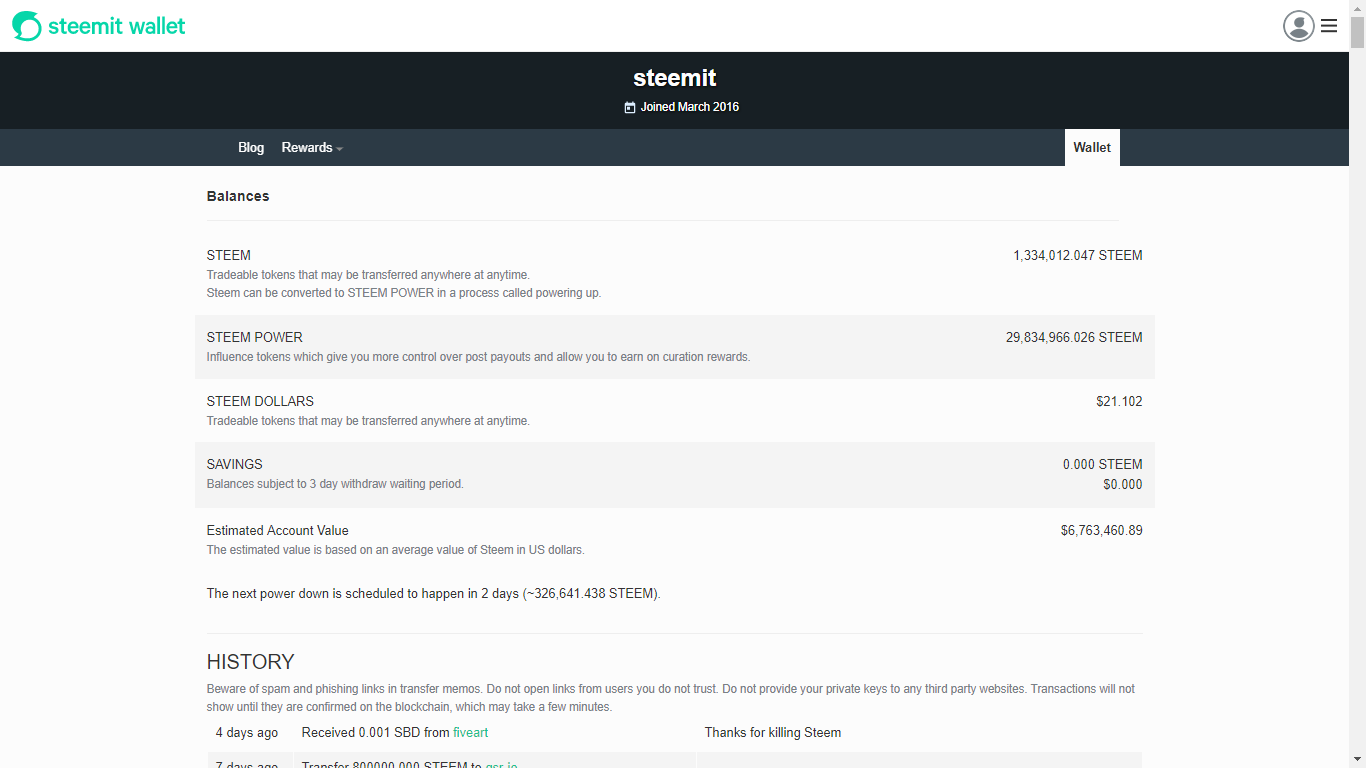Click the calendar icon beside Joined March 2016
This screenshot has height=768, width=1366.
tap(630, 107)
